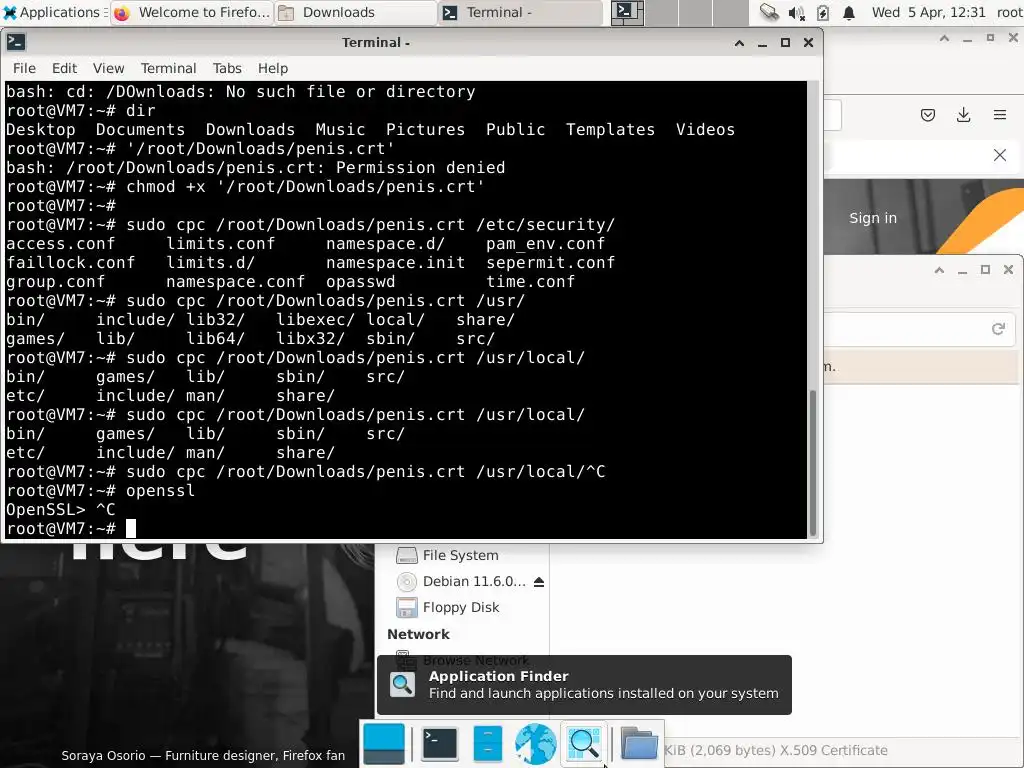Screen dimensions: 1024x768
Task: Click the date and time clock
Action: point(928,12)
